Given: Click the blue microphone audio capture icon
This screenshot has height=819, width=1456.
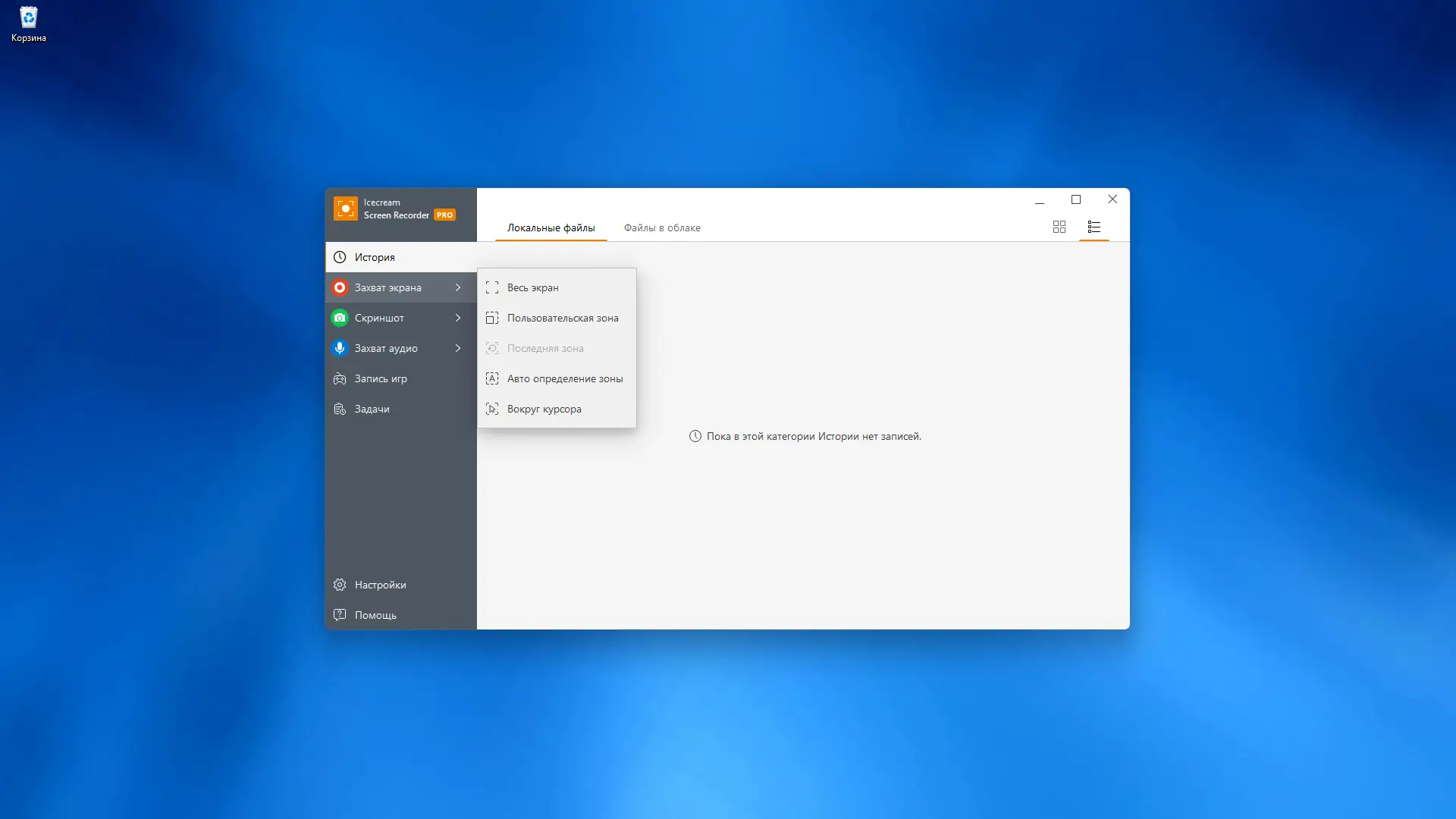Looking at the screenshot, I should point(340,348).
